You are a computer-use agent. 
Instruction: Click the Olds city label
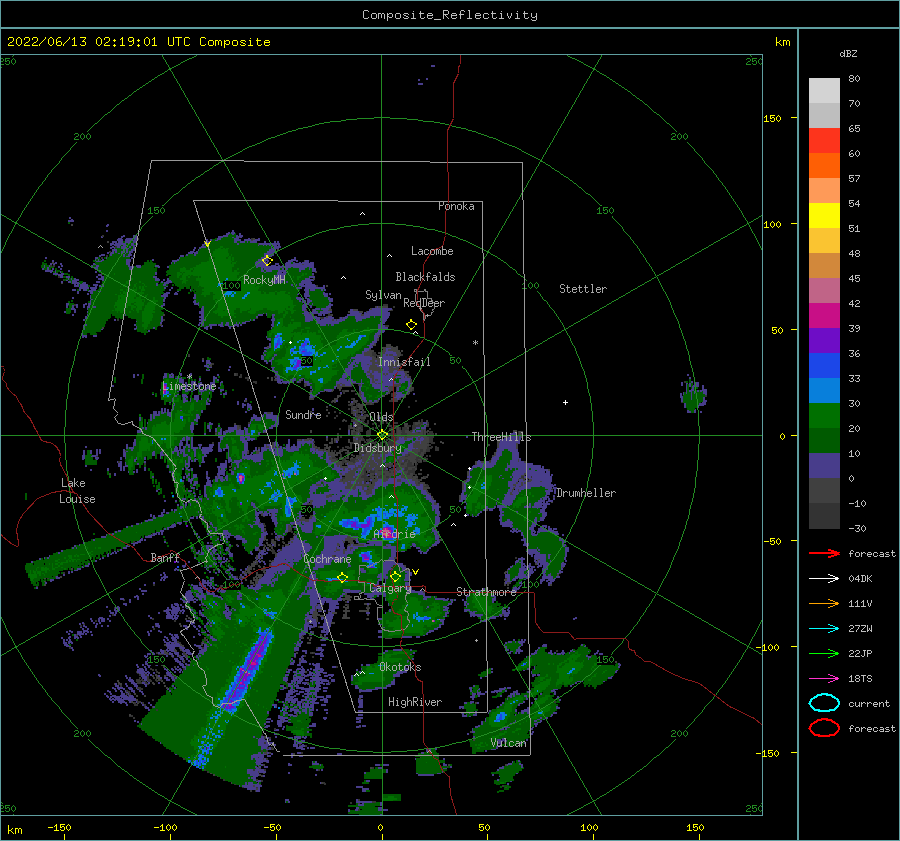[381, 417]
